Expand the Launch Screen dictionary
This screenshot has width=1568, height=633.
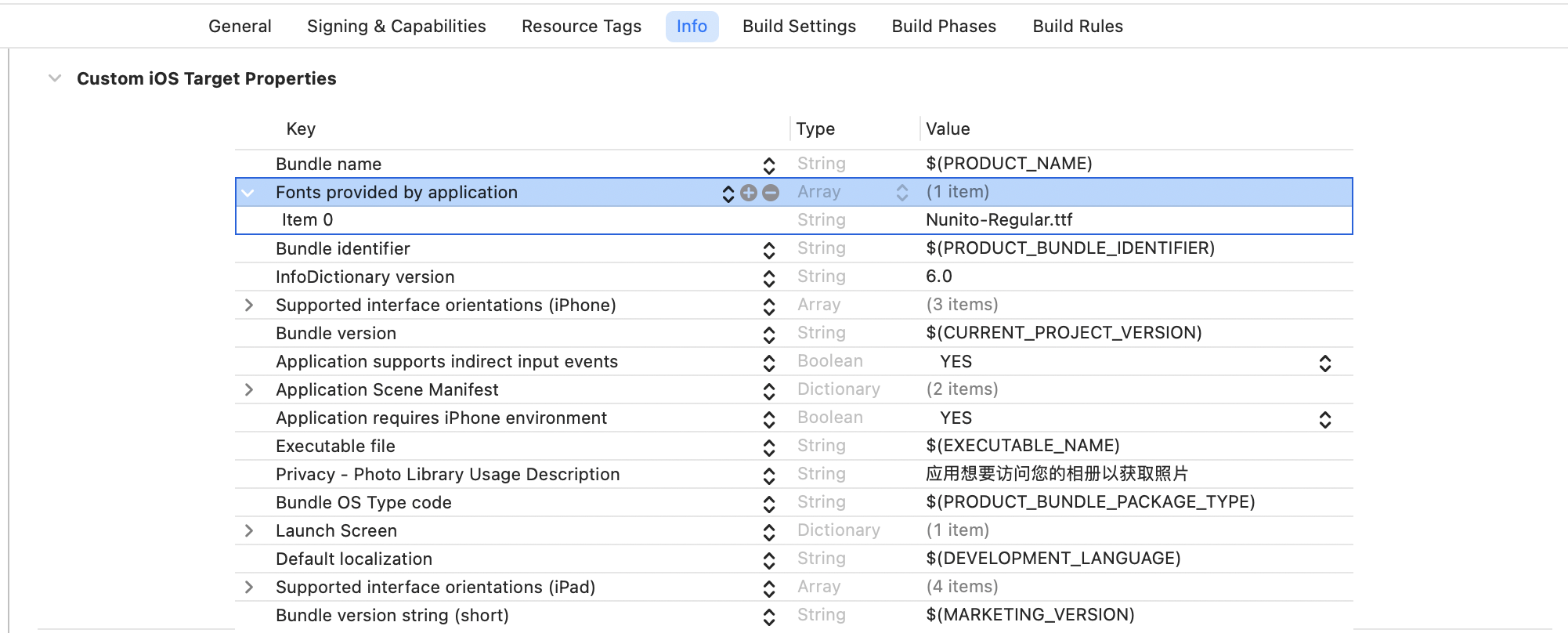[x=248, y=531]
